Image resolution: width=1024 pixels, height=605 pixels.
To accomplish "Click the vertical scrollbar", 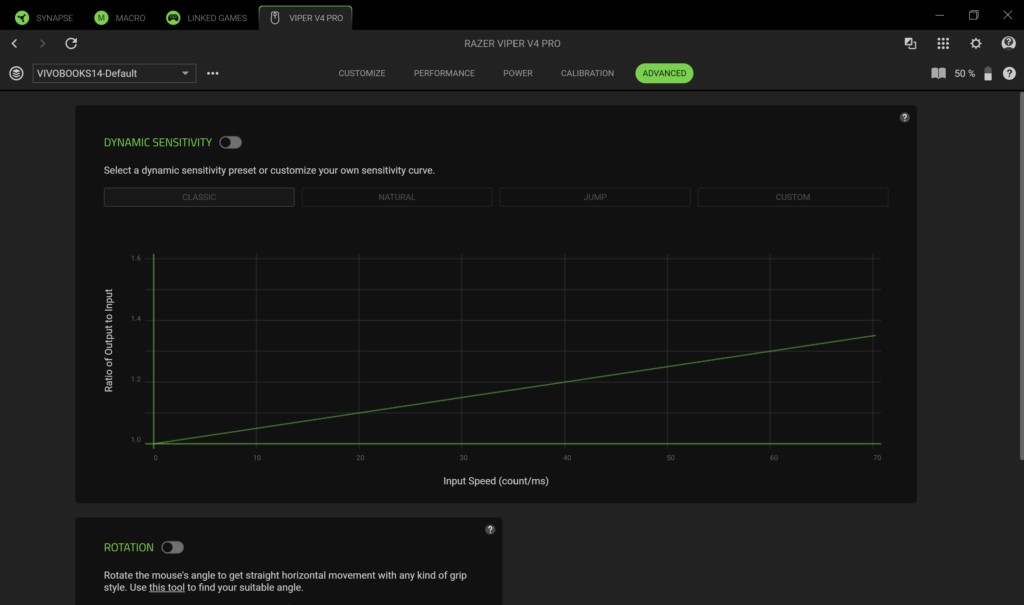I will coord(1021,276).
